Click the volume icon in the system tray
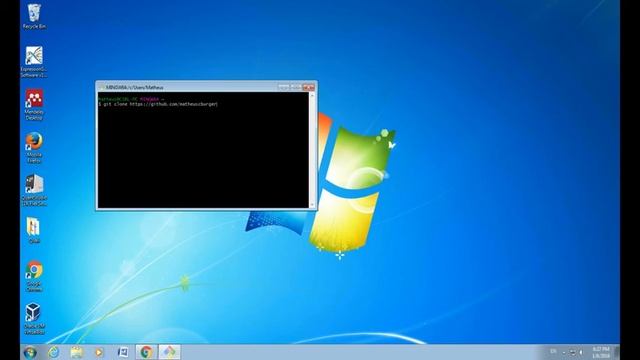Screen dimensions: 640x360 point(581,352)
